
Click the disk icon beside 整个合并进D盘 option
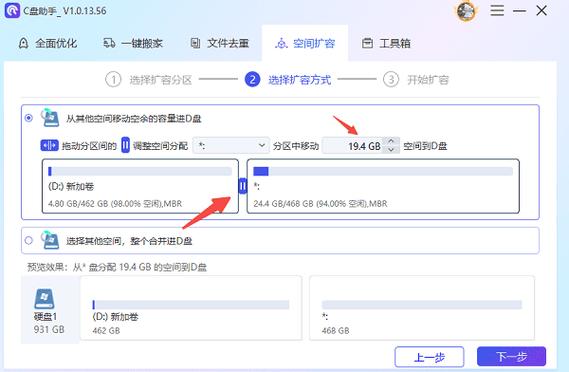[50, 240]
